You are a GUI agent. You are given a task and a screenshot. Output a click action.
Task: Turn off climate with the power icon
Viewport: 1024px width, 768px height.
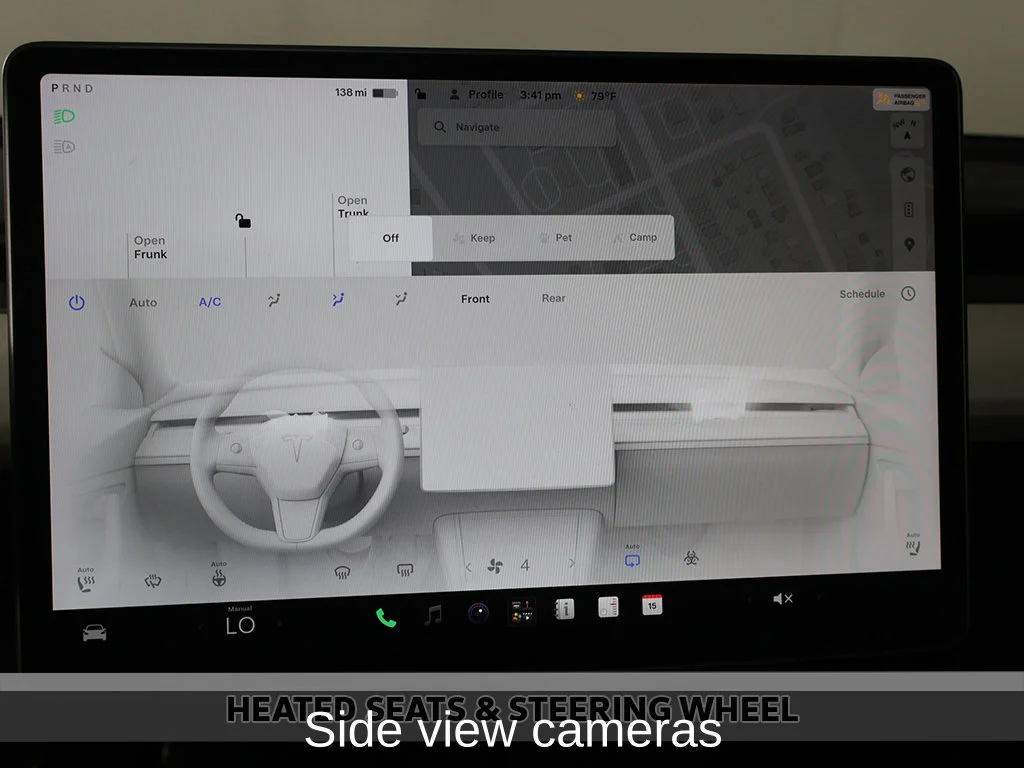77,302
